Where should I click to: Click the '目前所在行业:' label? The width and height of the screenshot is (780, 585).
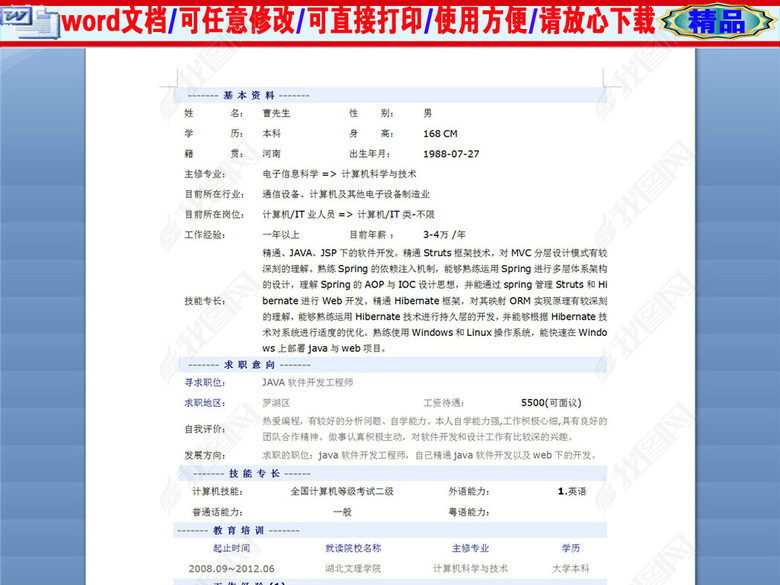tap(214, 194)
